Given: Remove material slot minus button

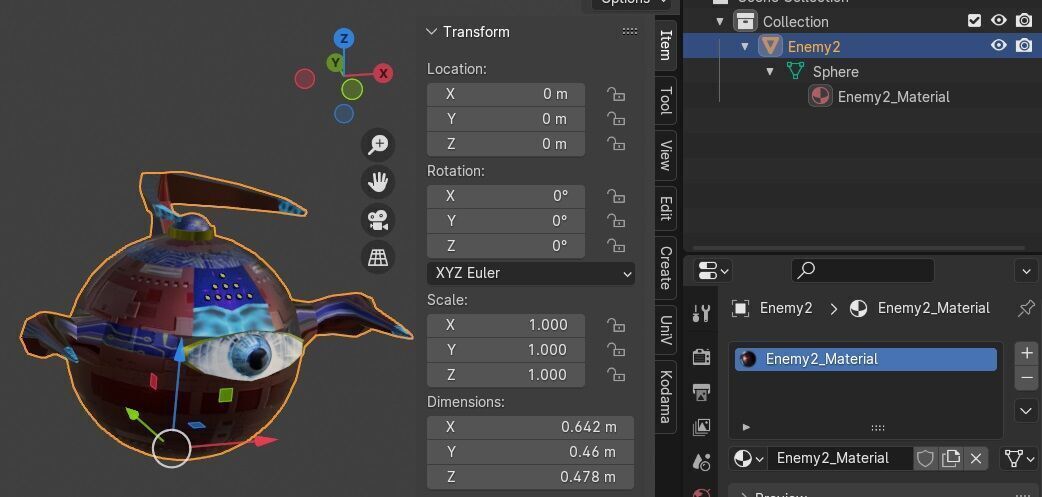Looking at the screenshot, I should [x=1027, y=378].
